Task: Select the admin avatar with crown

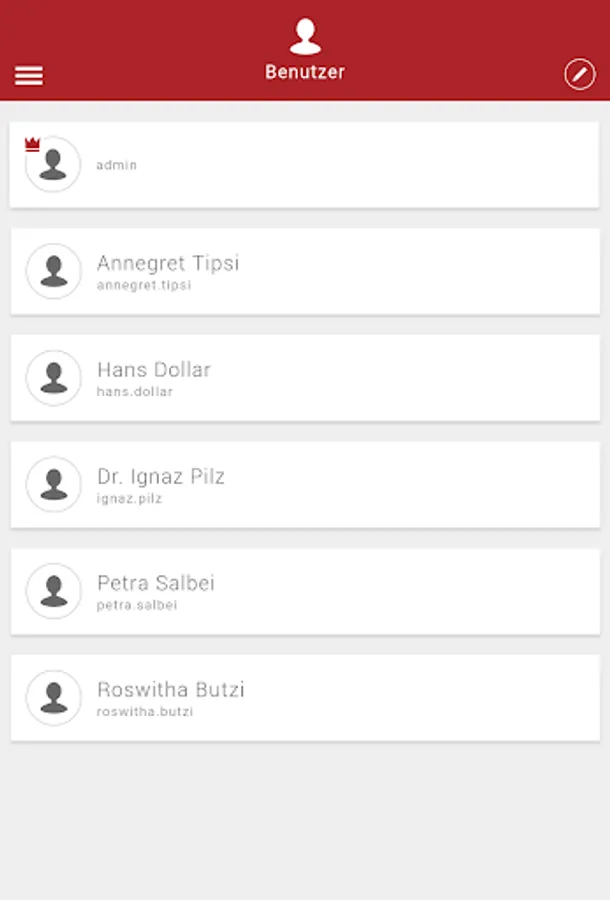Action: click(x=53, y=164)
